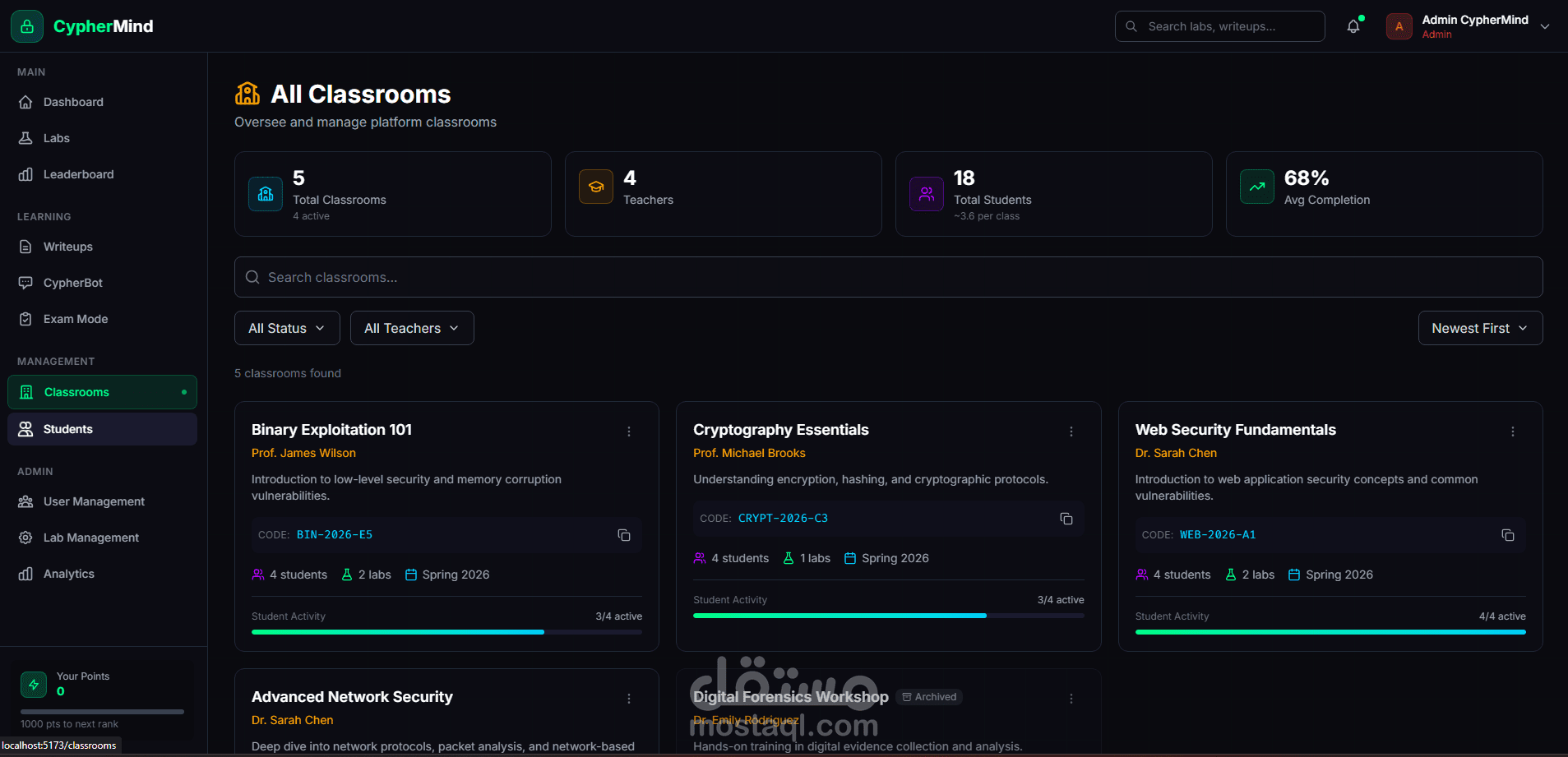Click the 2 labs flask icon on Binary Exploitation
The image size is (1568, 757).
[347, 575]
